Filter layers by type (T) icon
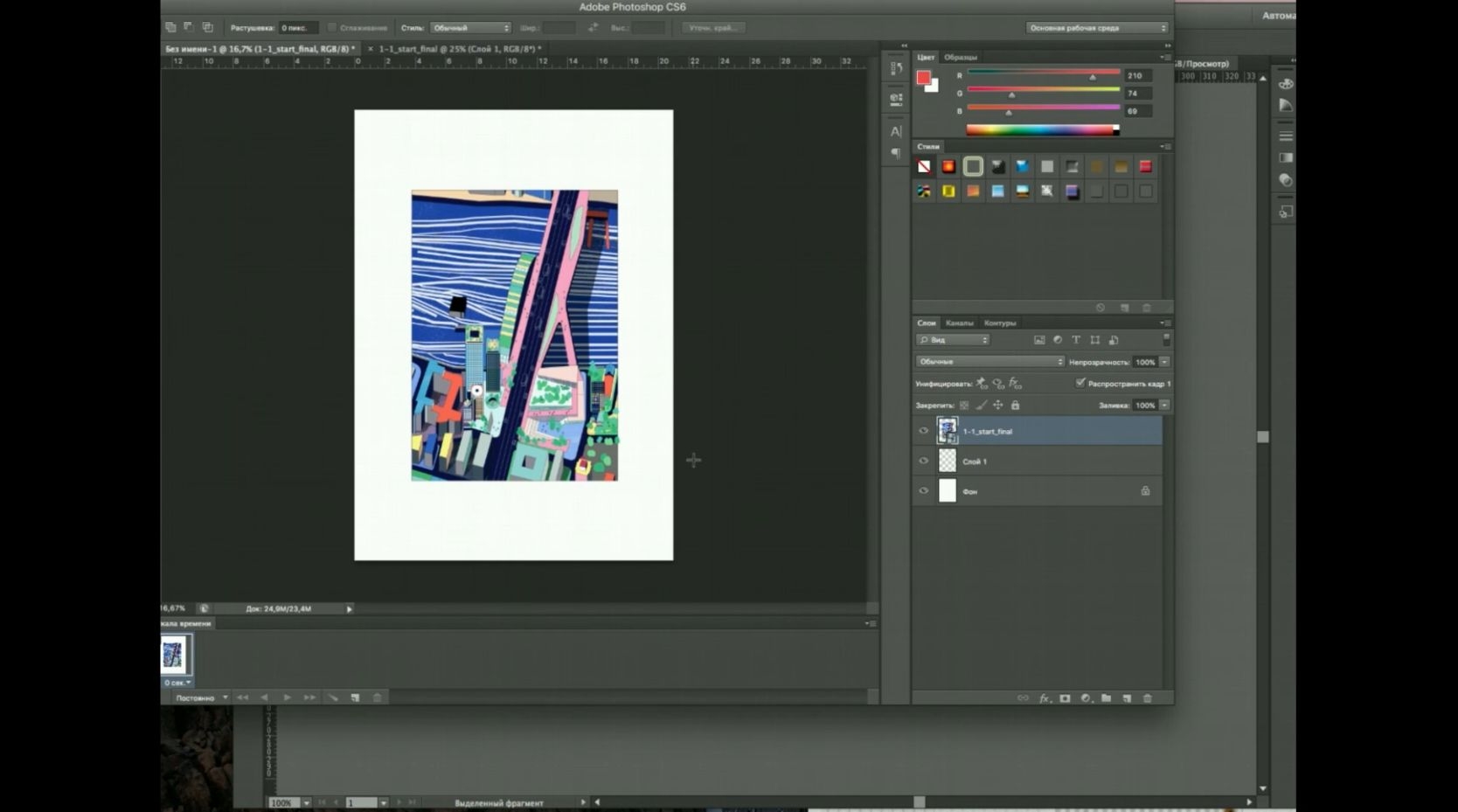 [x=1076, y=340]
